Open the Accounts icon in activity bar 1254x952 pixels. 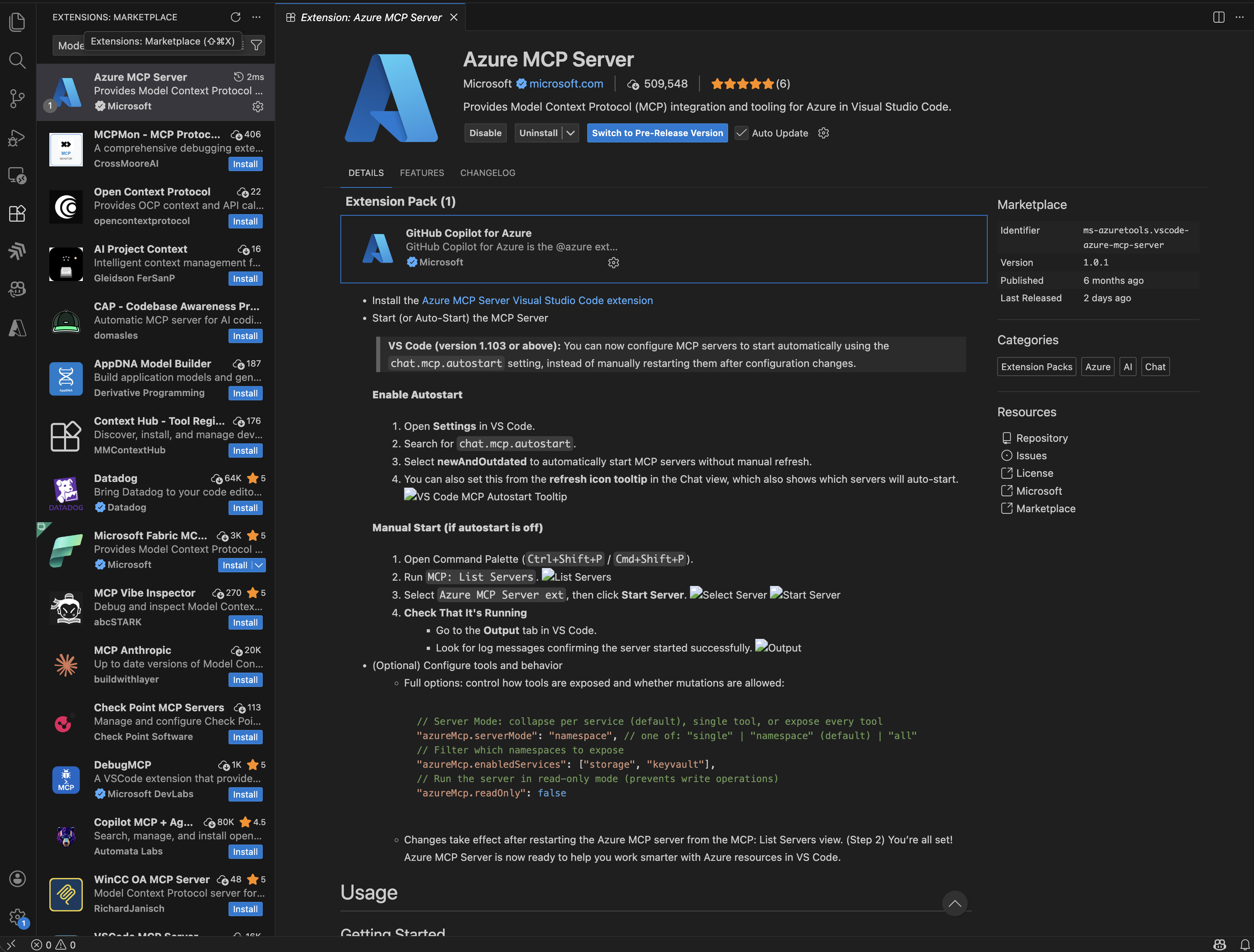(18, 878)
